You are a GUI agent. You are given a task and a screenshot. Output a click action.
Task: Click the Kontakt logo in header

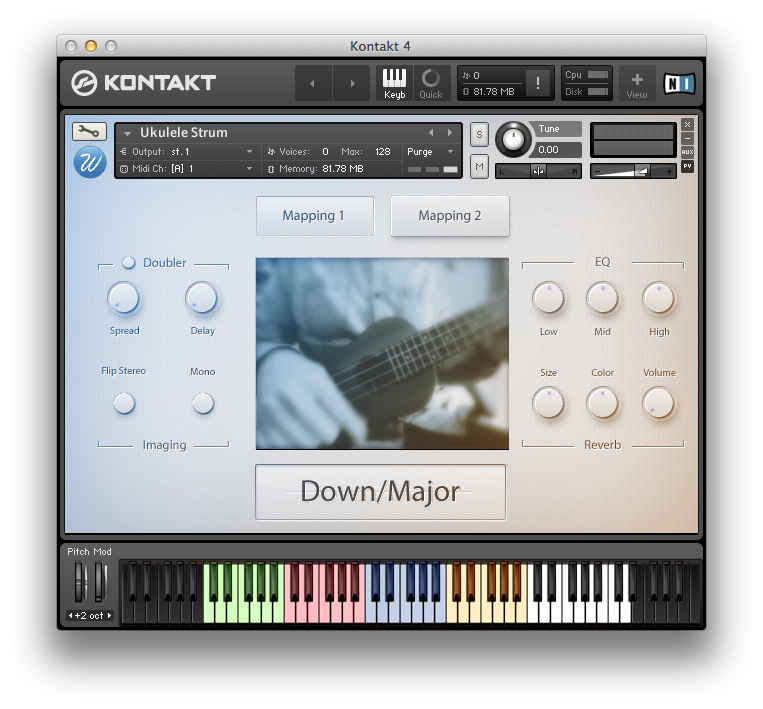[x=144, y=83]
